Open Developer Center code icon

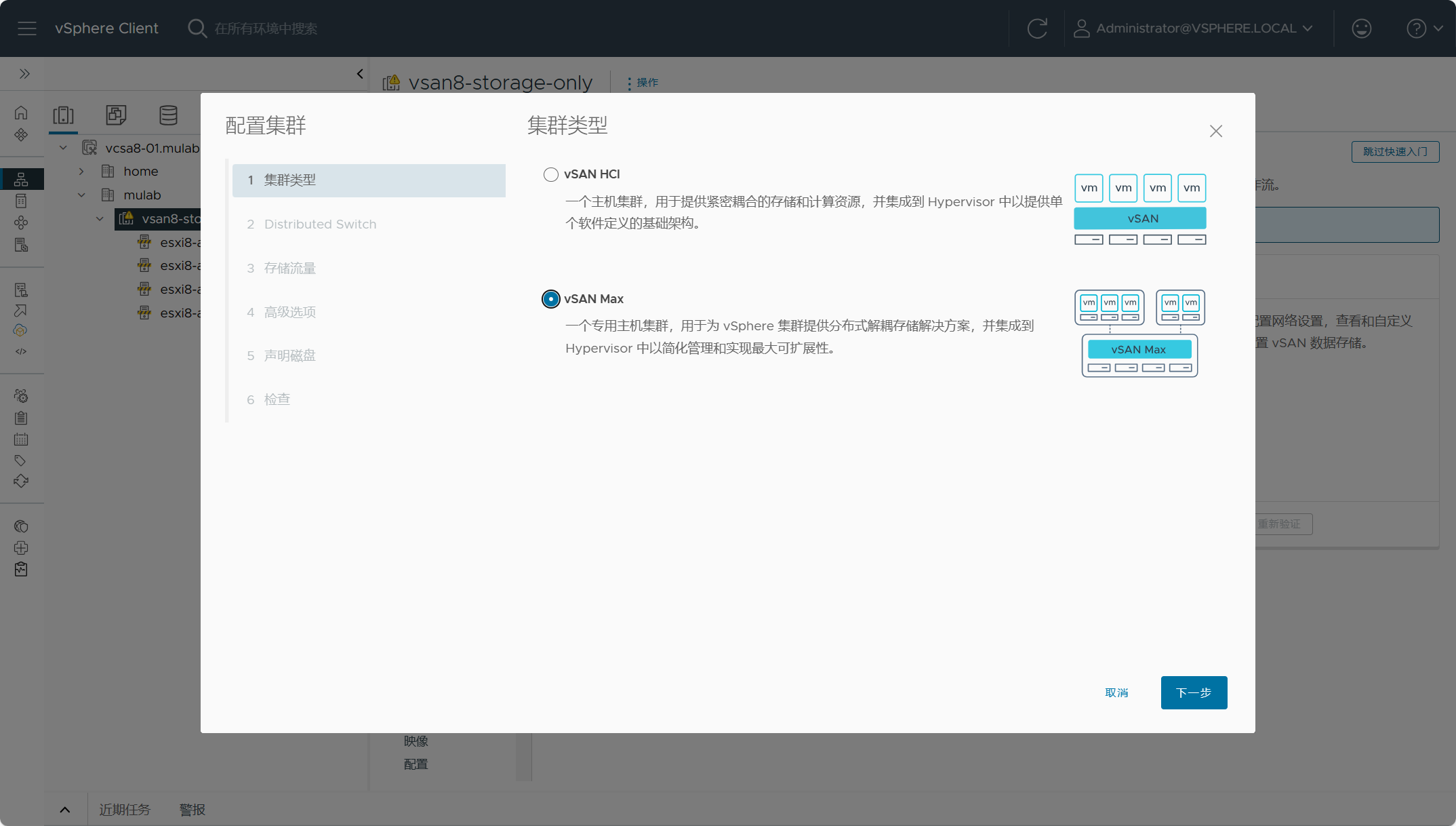pyautogui.click(x=21, y=351)
